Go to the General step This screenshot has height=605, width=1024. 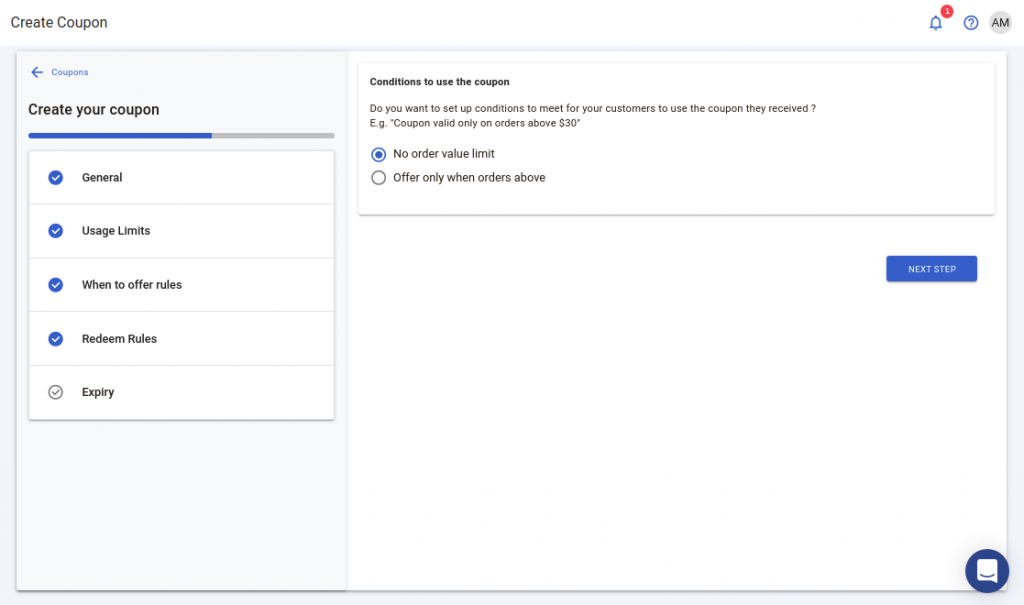pyautogui.click(x=182, y=178)
